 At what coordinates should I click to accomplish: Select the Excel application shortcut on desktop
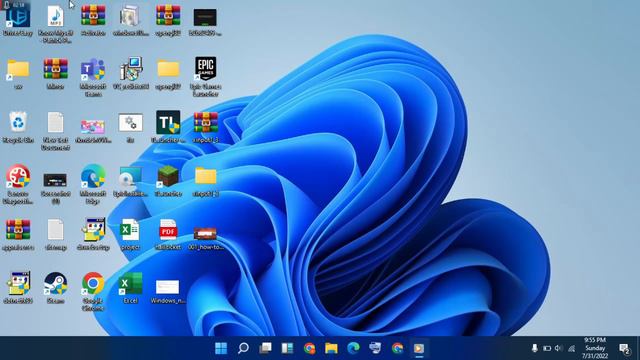(130, 287)
